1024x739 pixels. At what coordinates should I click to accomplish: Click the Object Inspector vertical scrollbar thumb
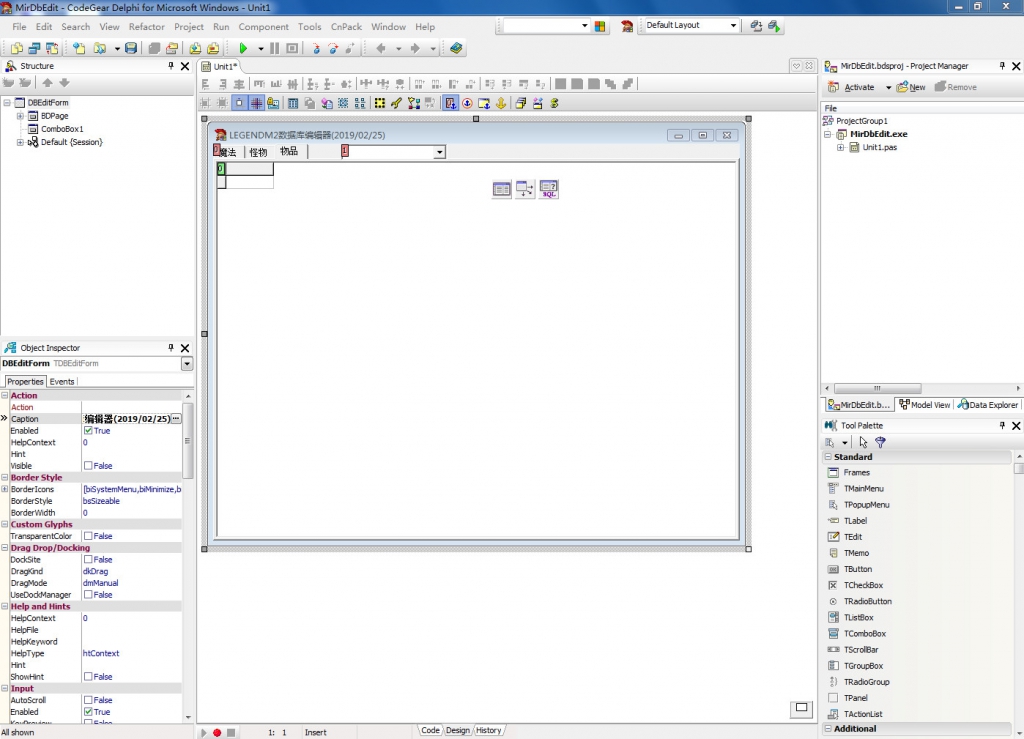point(187,441)
